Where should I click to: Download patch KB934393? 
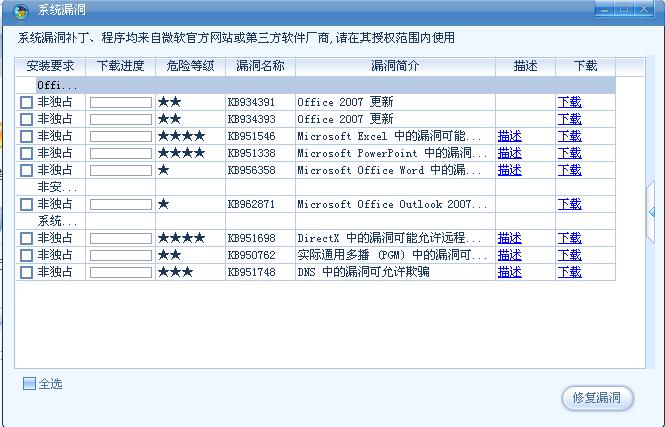click(x=569, y=119)
